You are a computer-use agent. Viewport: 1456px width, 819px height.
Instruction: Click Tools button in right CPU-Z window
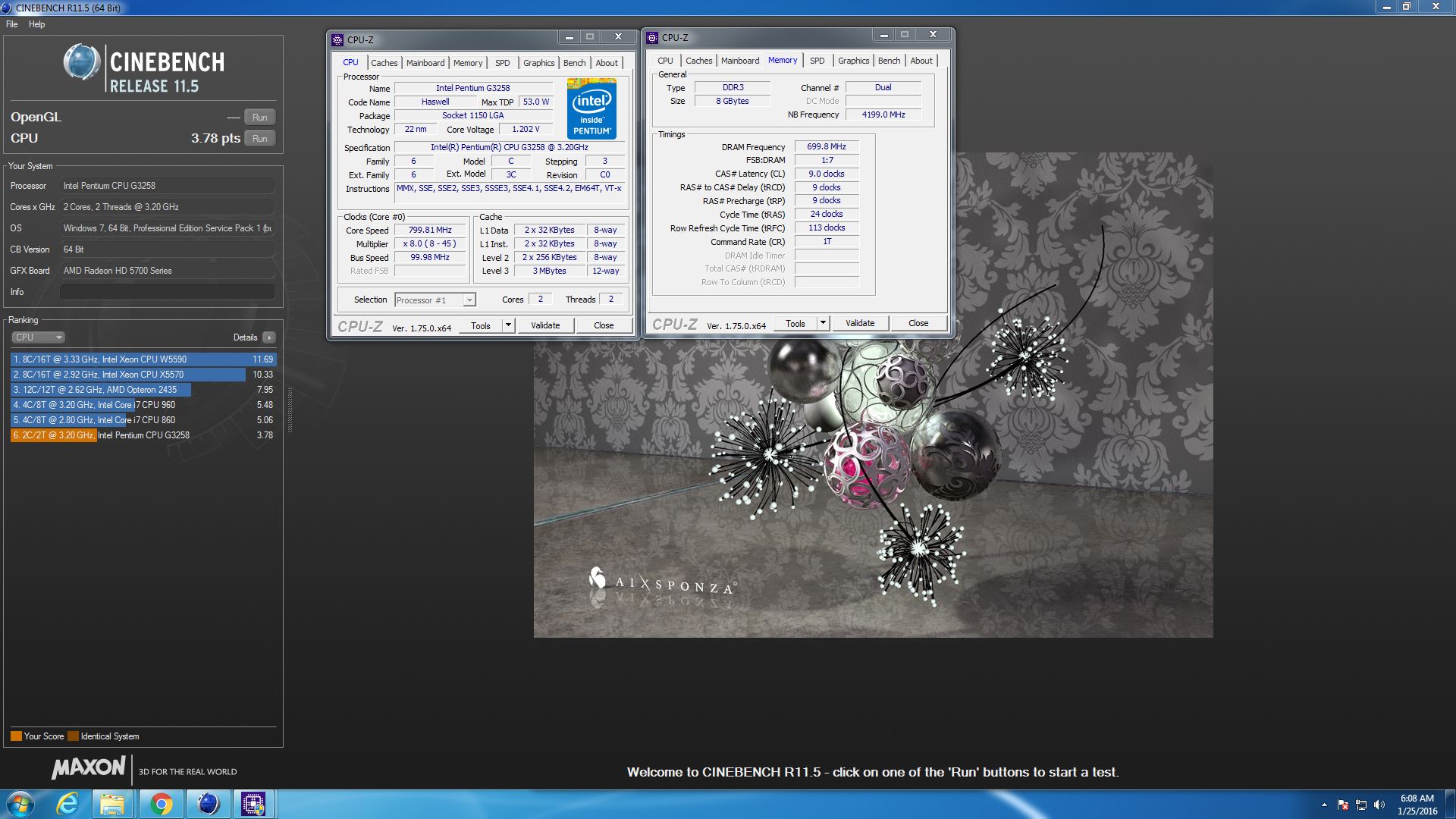[x=795, y=323]
